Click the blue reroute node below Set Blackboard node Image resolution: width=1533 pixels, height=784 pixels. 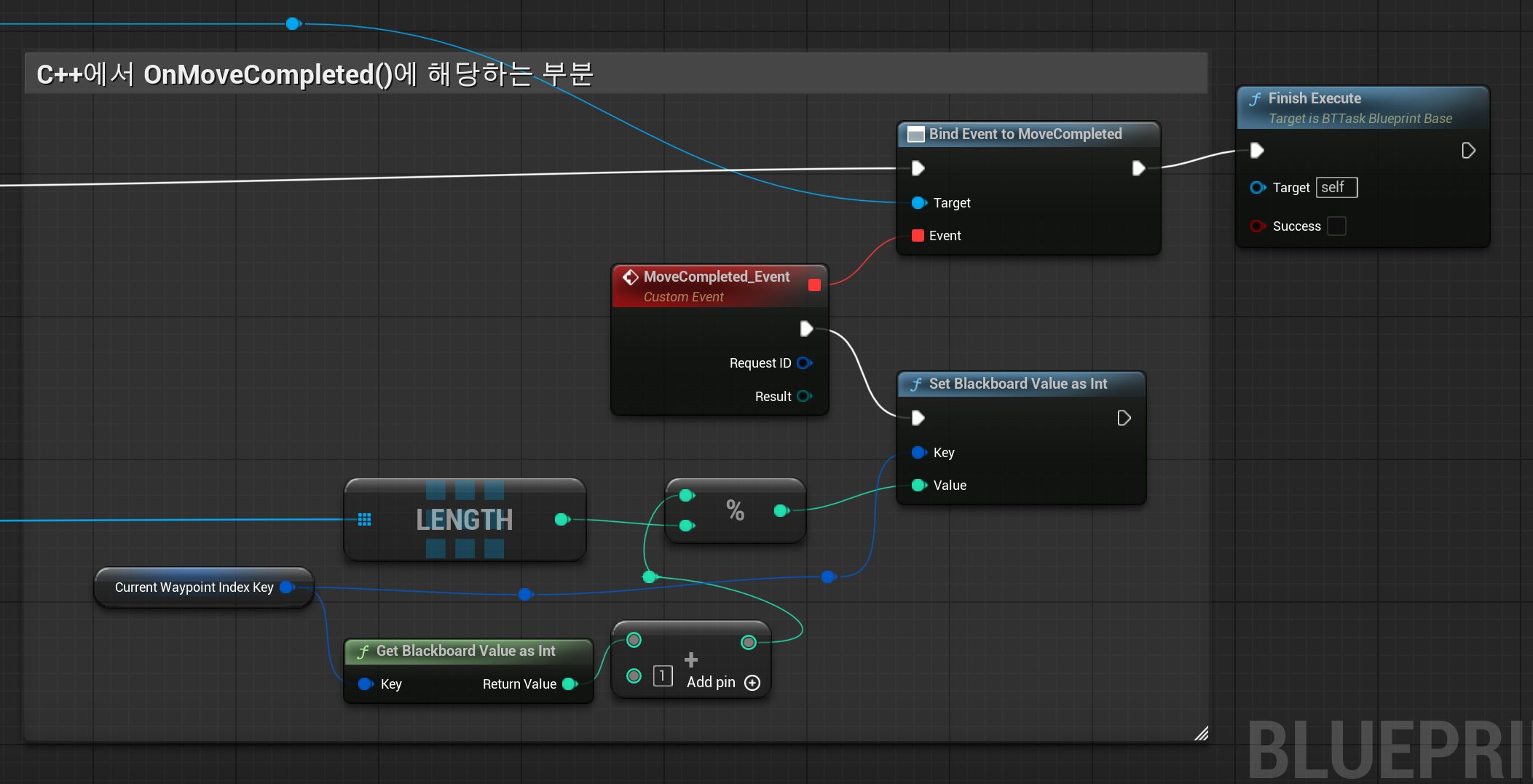coord(828,577)
